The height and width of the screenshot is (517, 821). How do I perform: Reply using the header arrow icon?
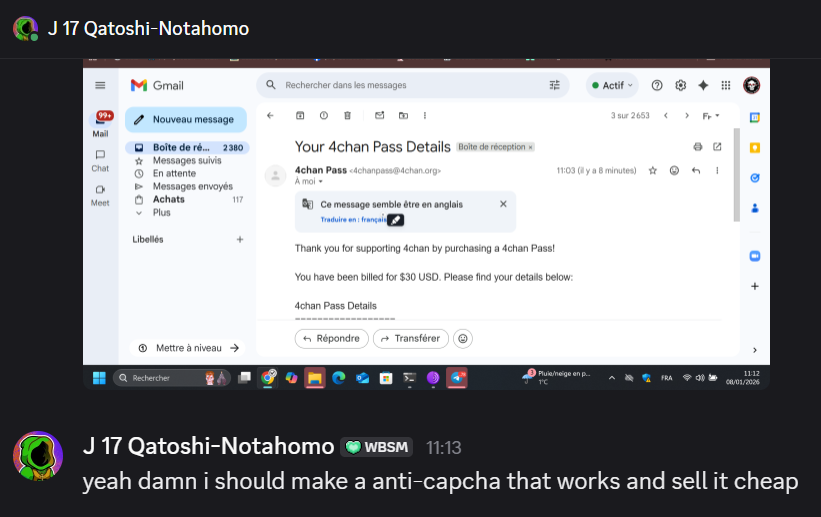click(696, 170)
